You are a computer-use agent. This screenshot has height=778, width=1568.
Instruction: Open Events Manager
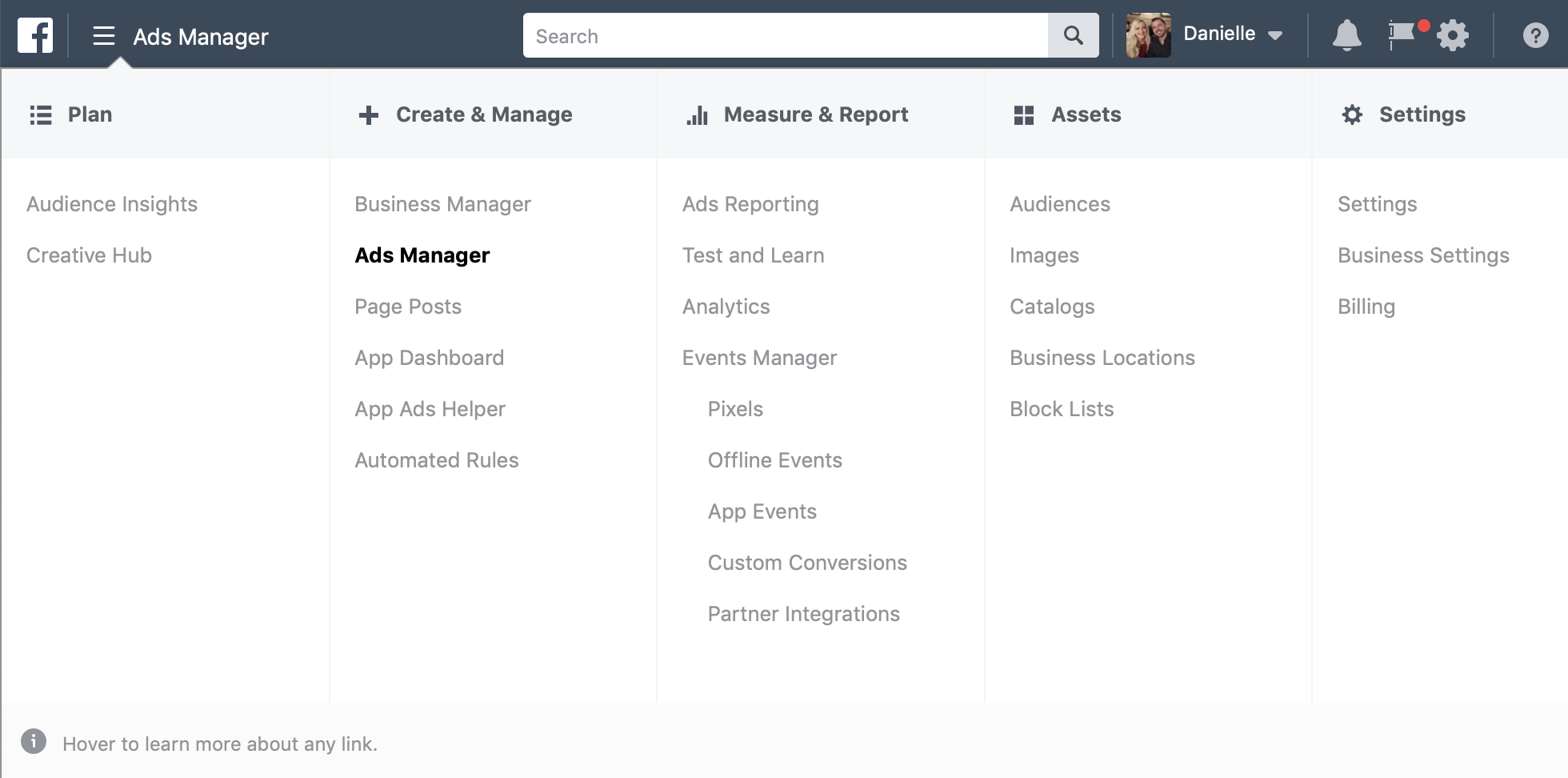pyautogui.click(x=759, y=358)
